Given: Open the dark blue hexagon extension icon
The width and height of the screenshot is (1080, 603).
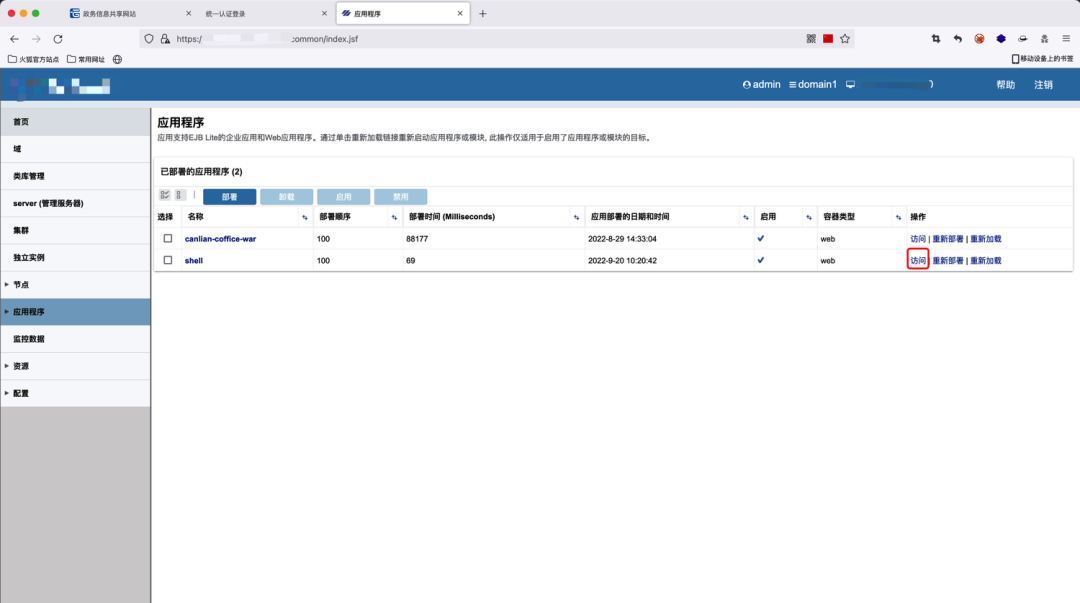Looking at the screenshot, I should point(1001,39).
